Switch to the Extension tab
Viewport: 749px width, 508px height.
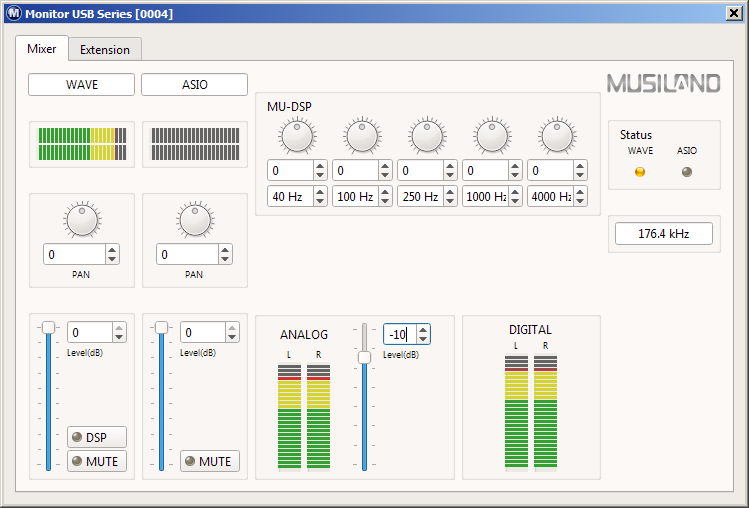(105, 49)
